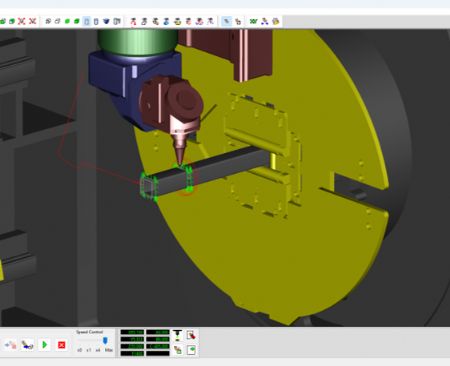Click the gray document panel toolbar icon
The height and width of the screenshot is (366, 450).
117,21
